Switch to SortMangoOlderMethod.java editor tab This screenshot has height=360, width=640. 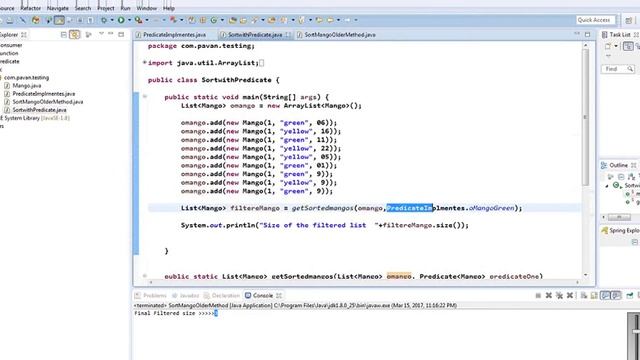coord(340,35)
